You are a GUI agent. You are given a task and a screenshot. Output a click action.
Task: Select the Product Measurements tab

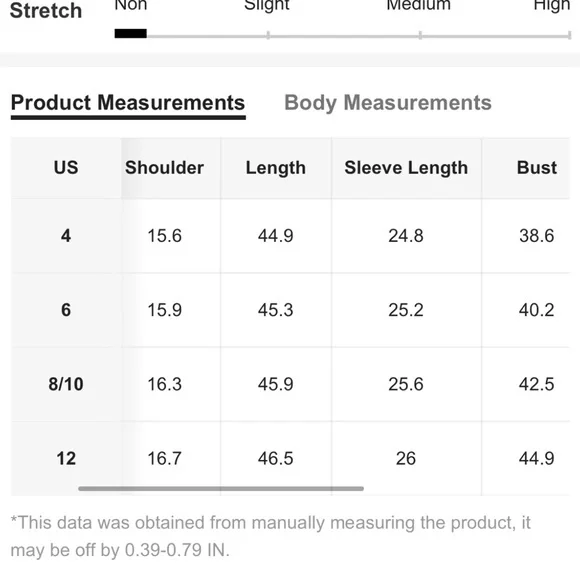pos(128,103)
